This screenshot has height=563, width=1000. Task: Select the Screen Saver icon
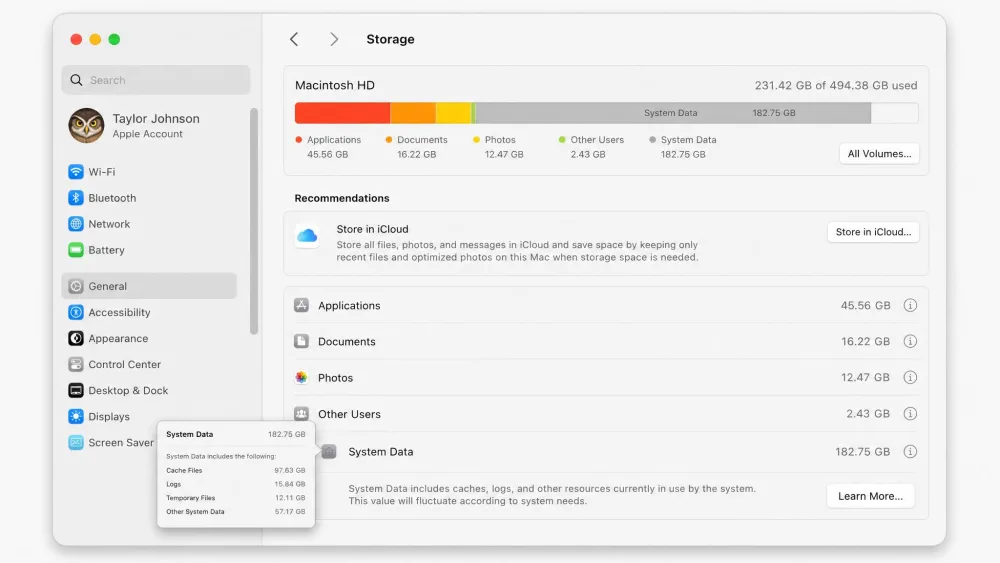76,442
